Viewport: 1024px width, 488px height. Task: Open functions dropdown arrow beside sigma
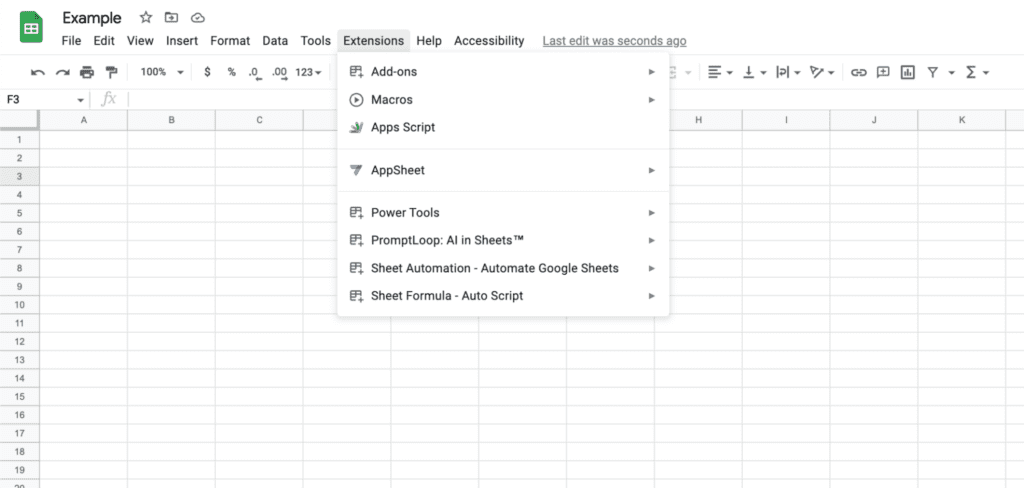[986, 73]
